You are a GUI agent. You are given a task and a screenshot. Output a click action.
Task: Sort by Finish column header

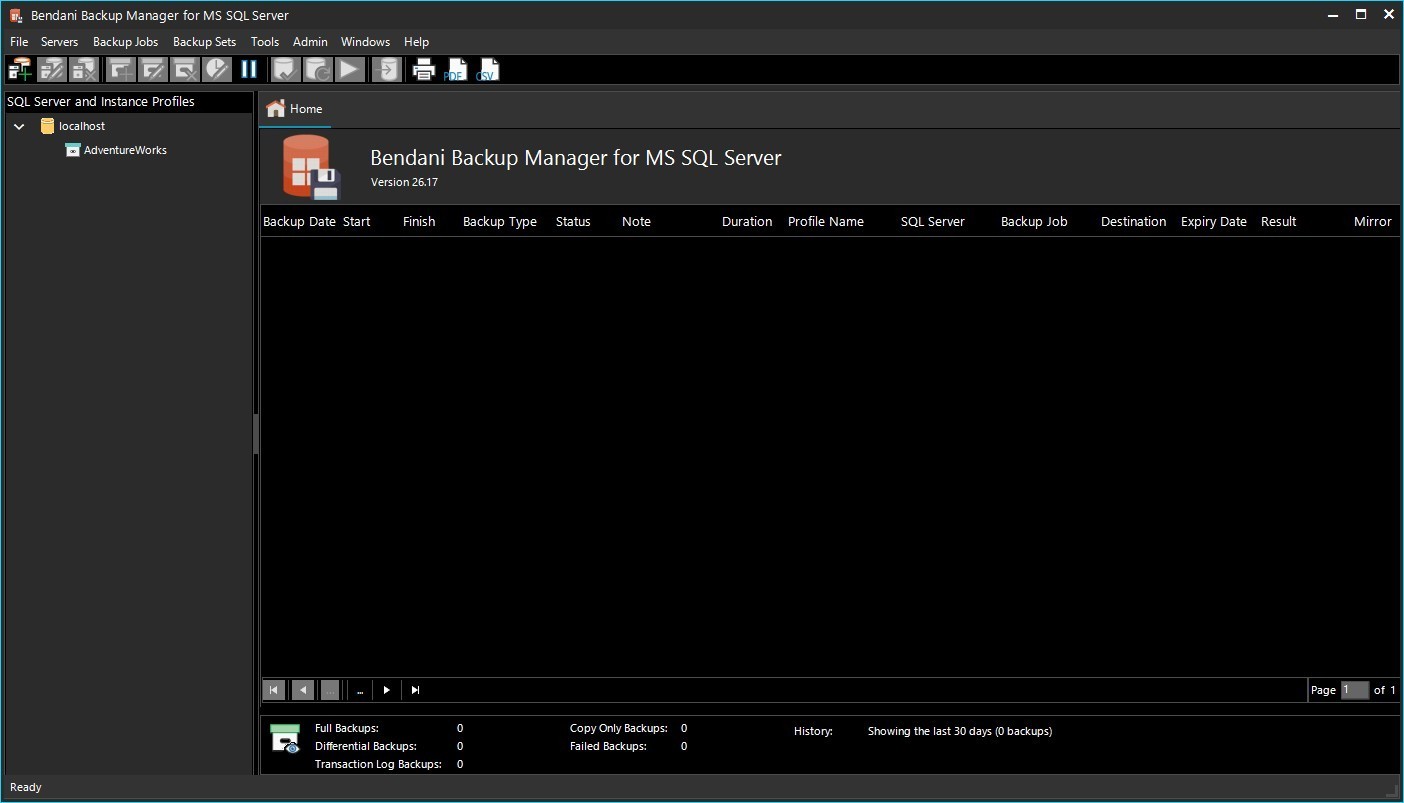pos(419,222)
